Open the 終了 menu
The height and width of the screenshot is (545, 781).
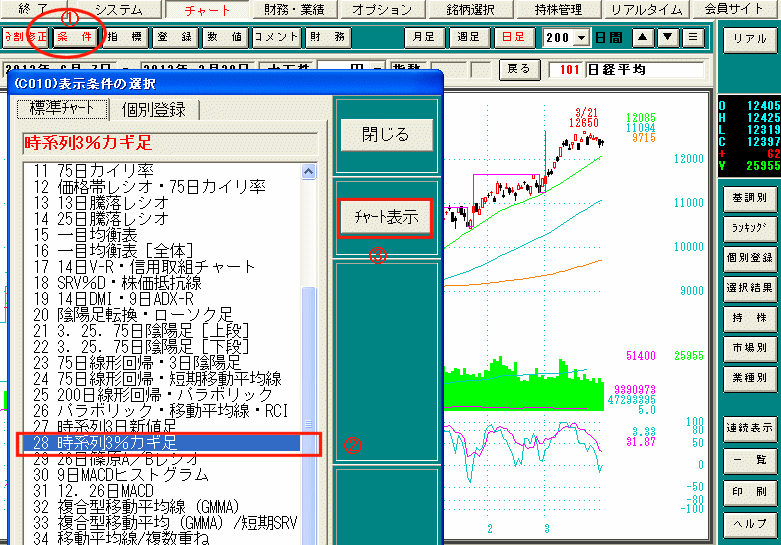[34, 9]
